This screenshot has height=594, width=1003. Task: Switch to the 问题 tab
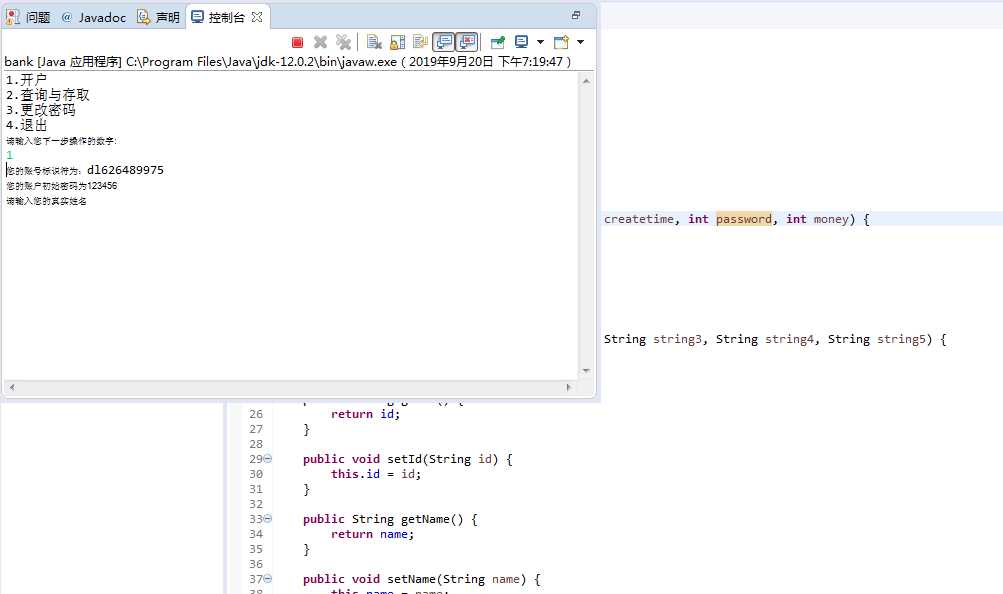coord(28,17)
